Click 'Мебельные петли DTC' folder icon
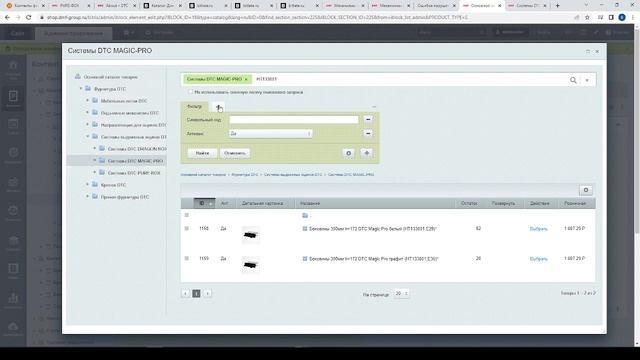 (x=95, y=100)
